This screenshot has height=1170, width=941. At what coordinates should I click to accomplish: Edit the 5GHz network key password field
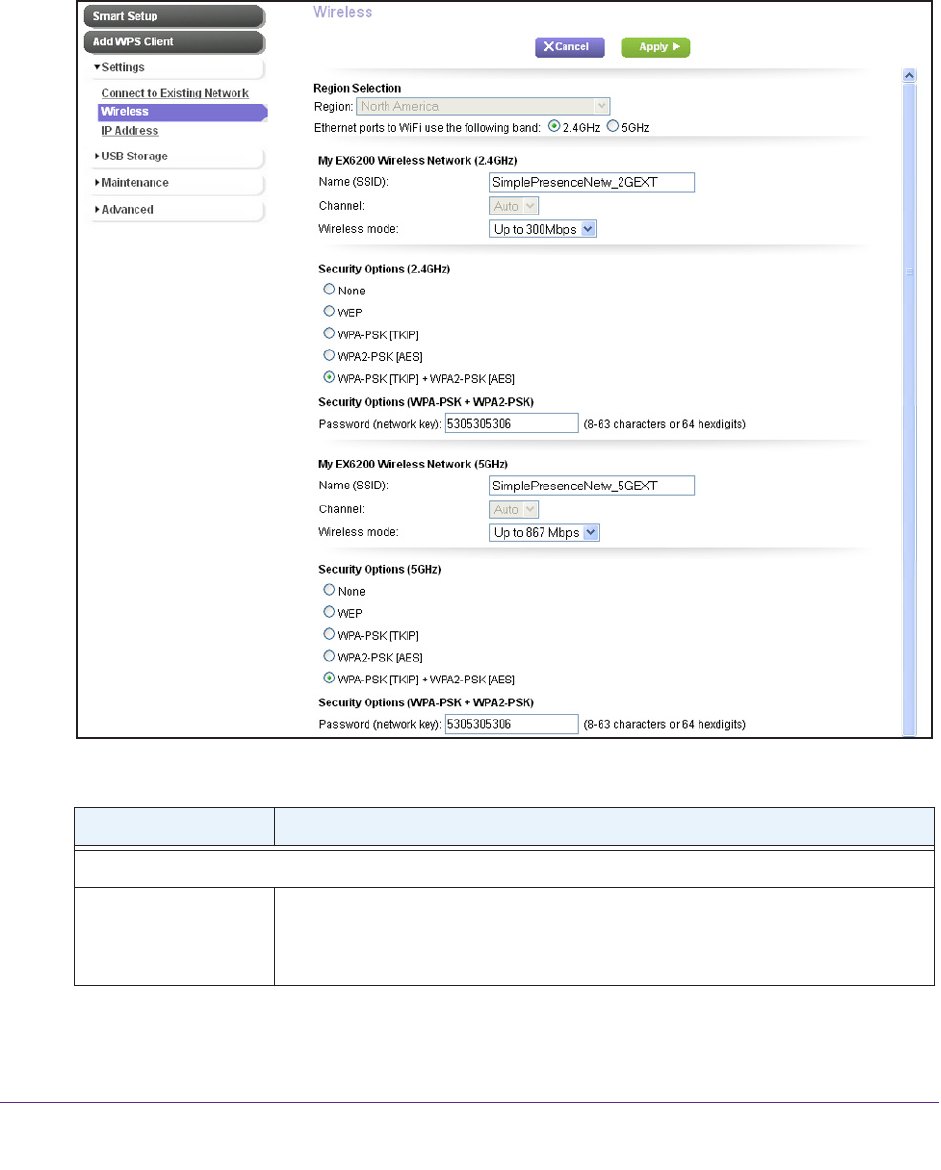click(512, 725)
